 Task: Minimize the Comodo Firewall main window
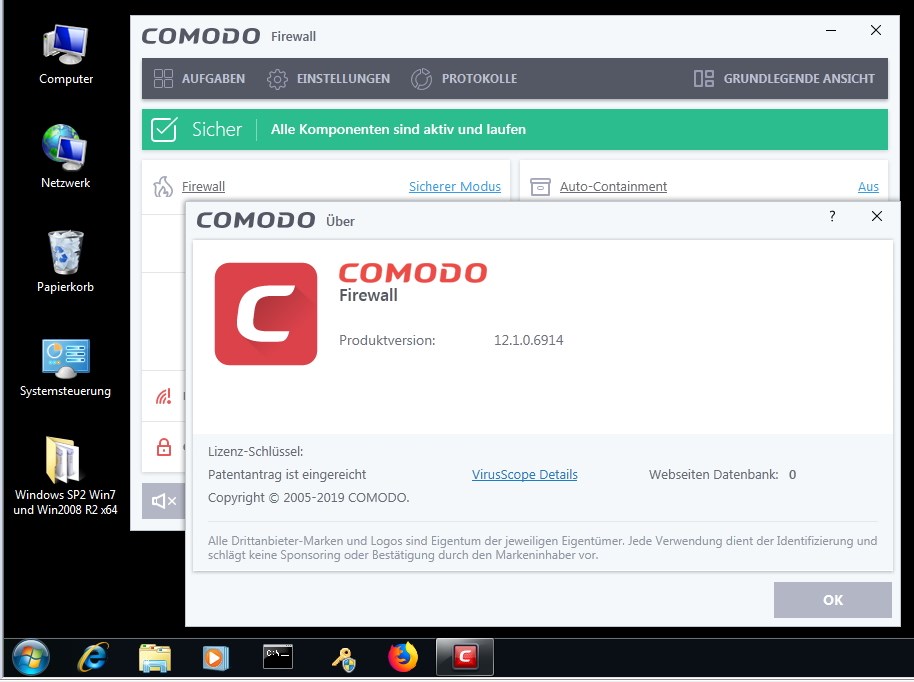point(831,30)
